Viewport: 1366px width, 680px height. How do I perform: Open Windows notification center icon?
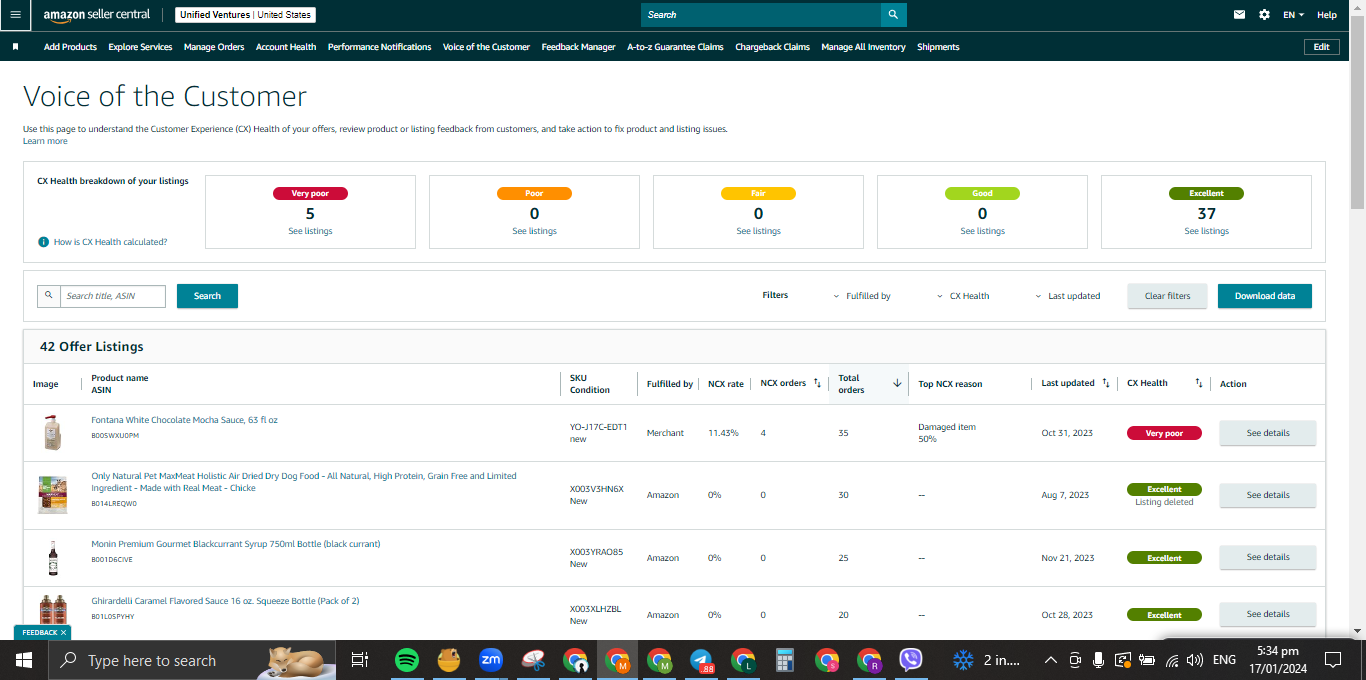1332,660
